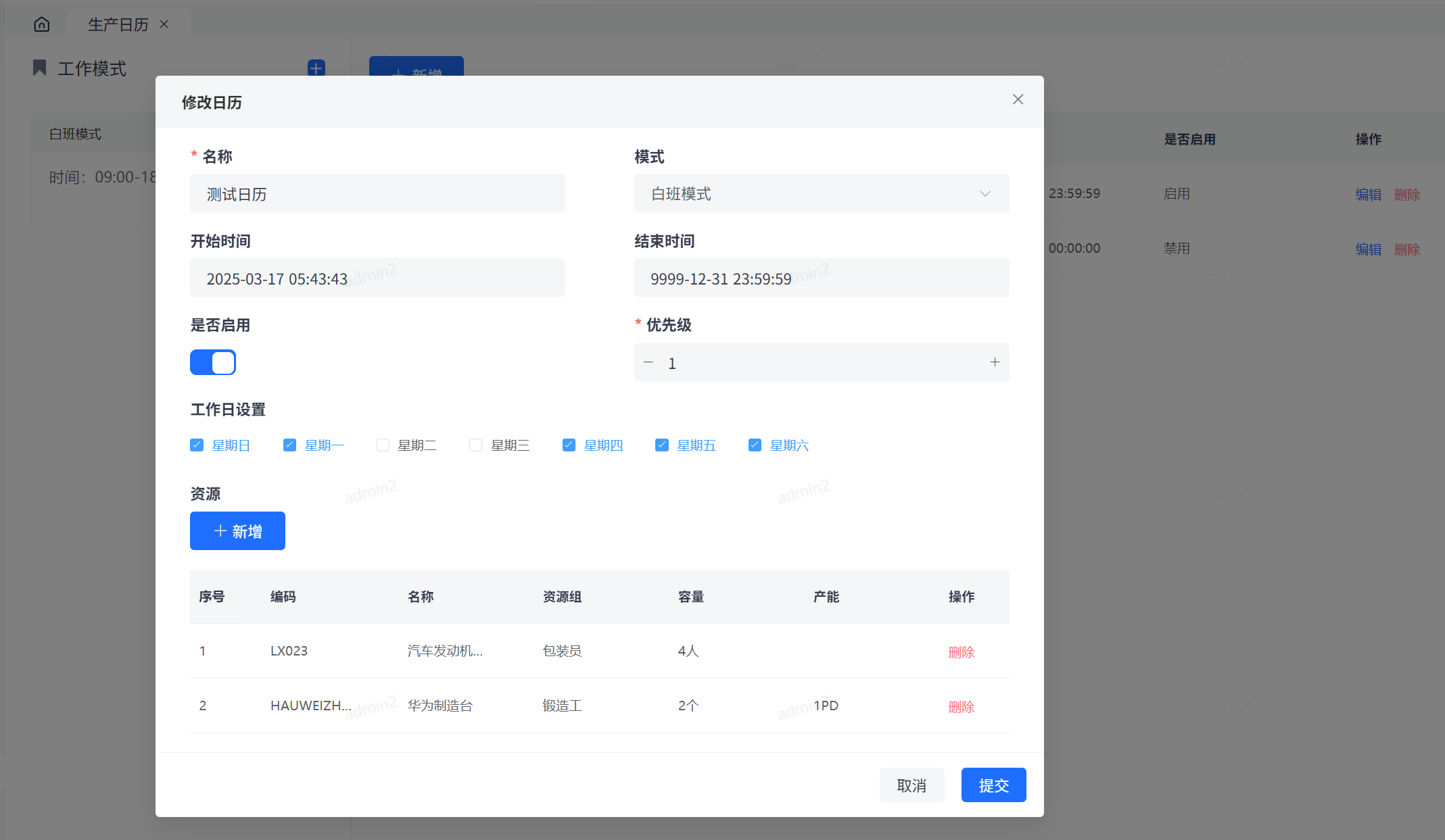Screen dimensions: 1445x840
Task: Close the 生产日历 tab
Action: click(x=164, y=24)
